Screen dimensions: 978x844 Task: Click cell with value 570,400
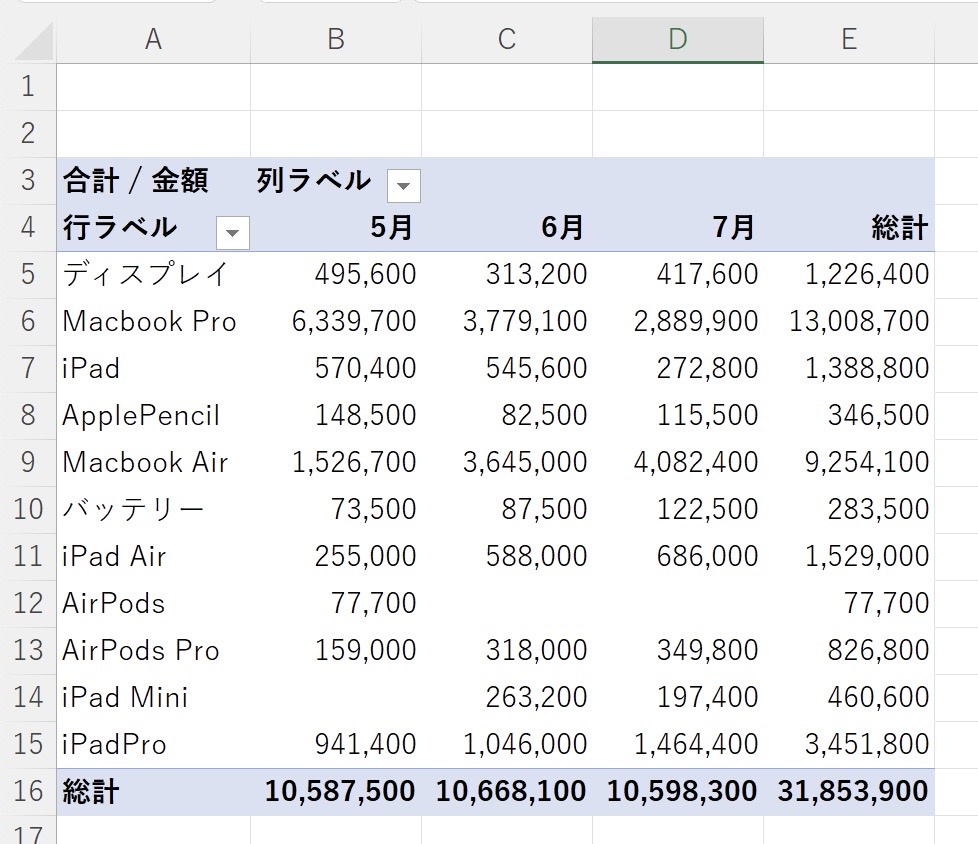pyautogui.click(x=336, y=369)
